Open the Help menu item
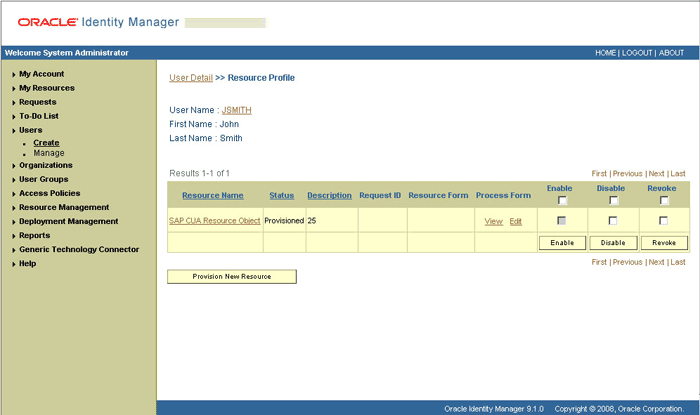This screenshot has width=700, height=415. point(27,263)
